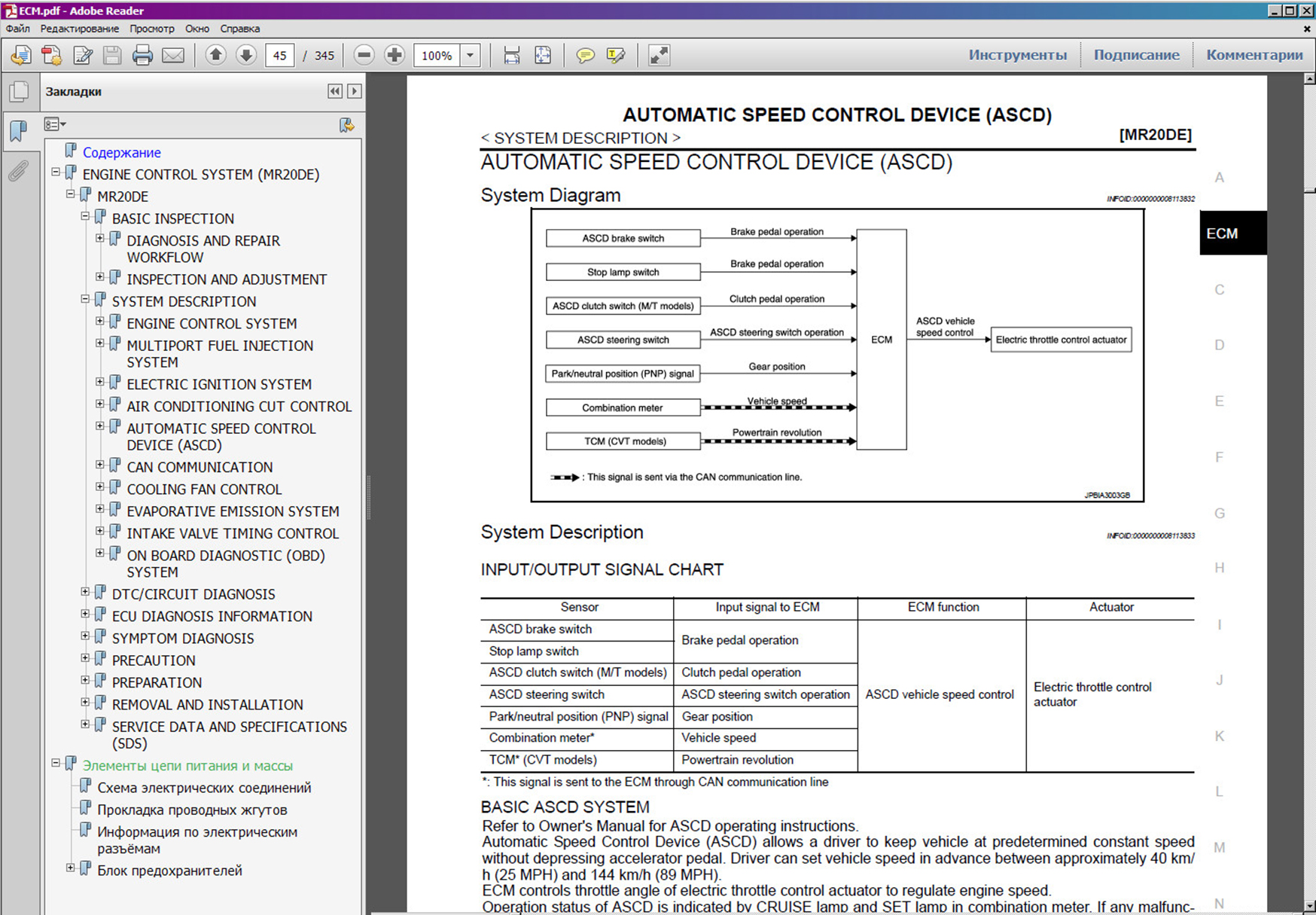Click the Print file toolbar icon

pos(142,56)
